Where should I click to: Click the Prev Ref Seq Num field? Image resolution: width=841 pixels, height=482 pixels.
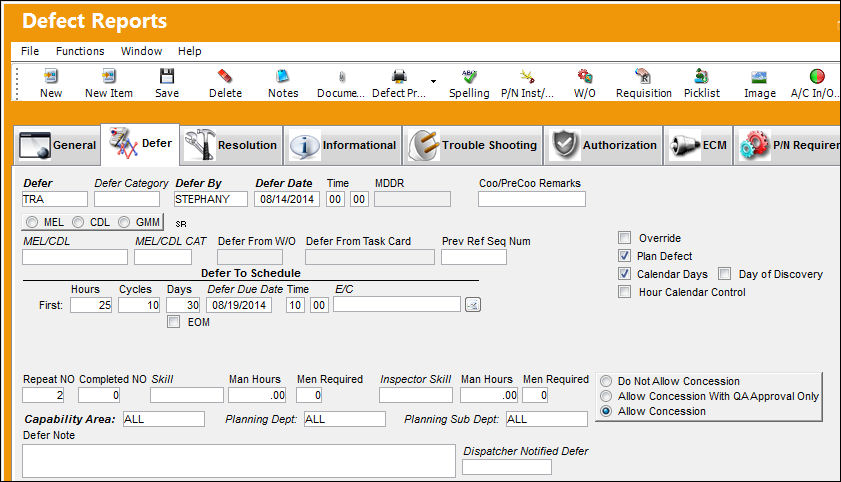(x=474, y=257)
